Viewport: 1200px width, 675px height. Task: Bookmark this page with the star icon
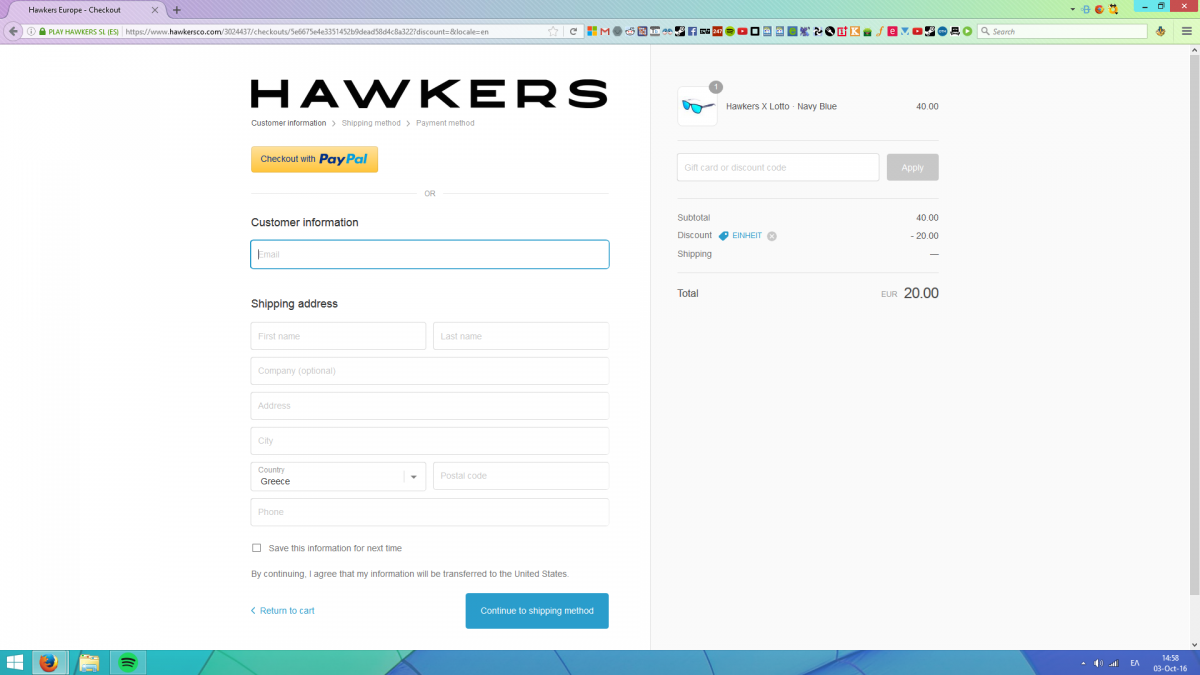tap(553, 31)
